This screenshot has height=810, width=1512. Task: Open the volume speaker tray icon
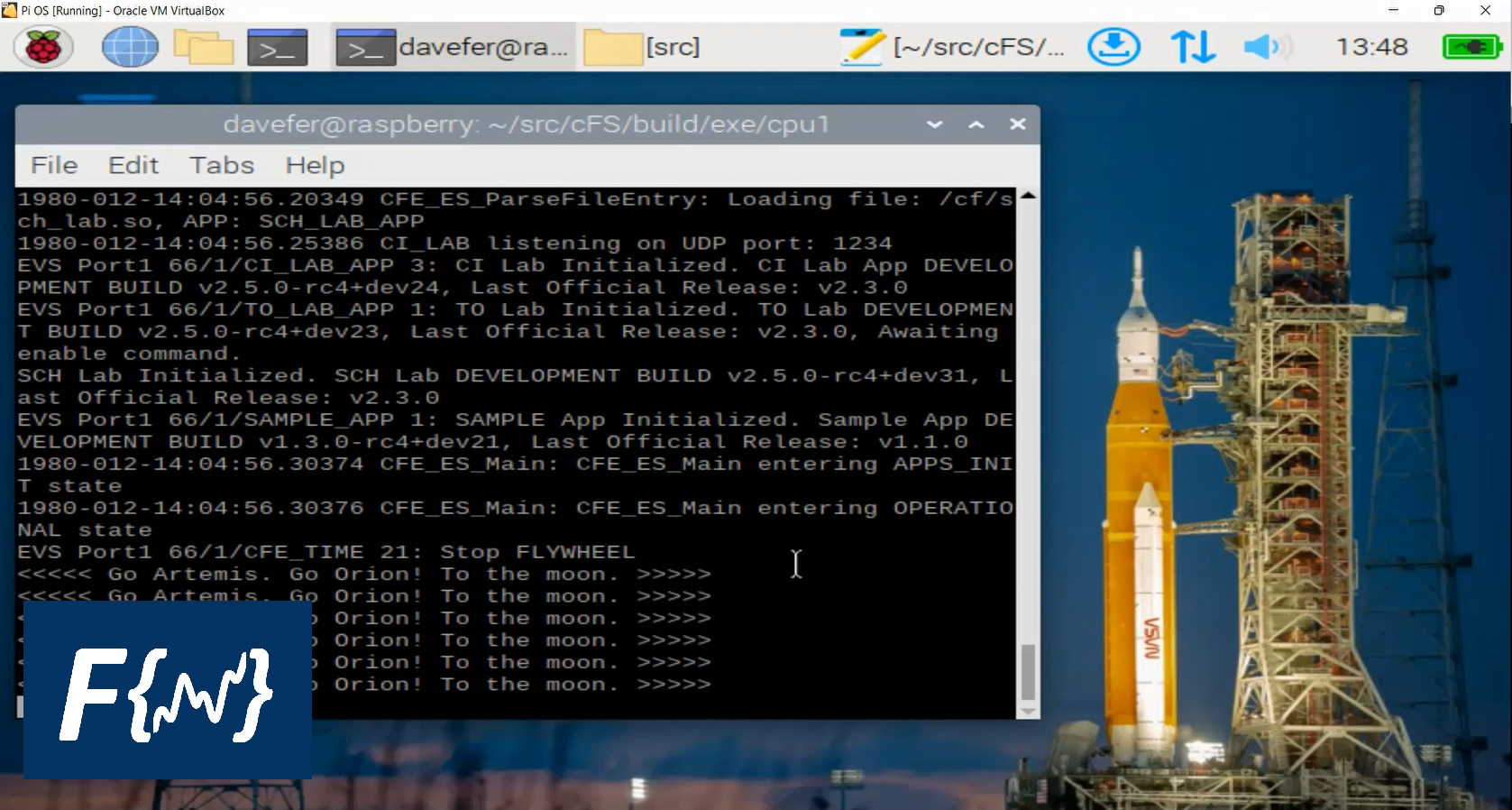(1266, 47)
